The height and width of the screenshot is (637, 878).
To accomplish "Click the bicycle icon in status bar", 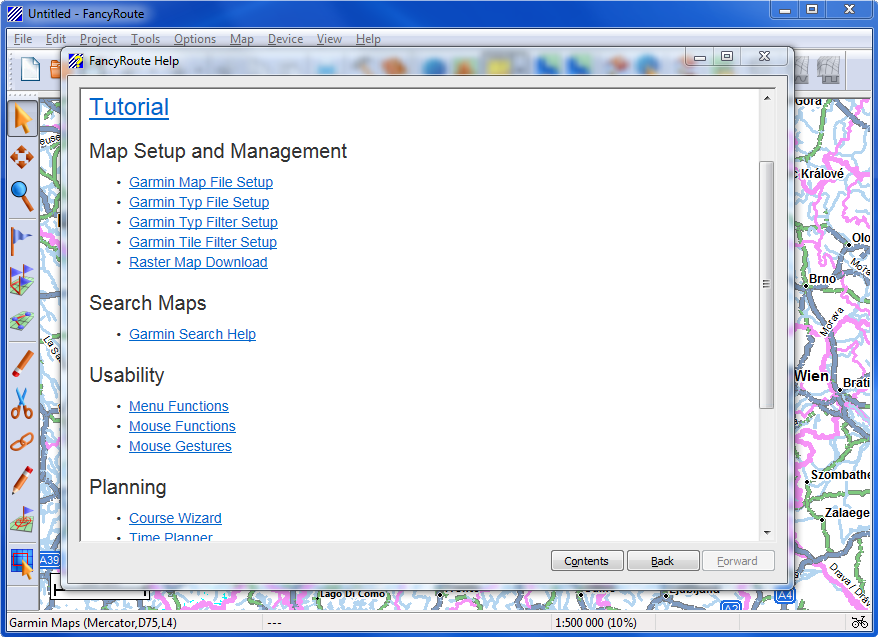I will click(860, 622).
